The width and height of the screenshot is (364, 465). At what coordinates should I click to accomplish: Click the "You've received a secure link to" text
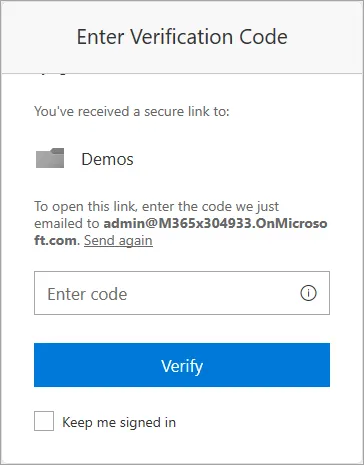pyautogui.click(x=132, y=111)
